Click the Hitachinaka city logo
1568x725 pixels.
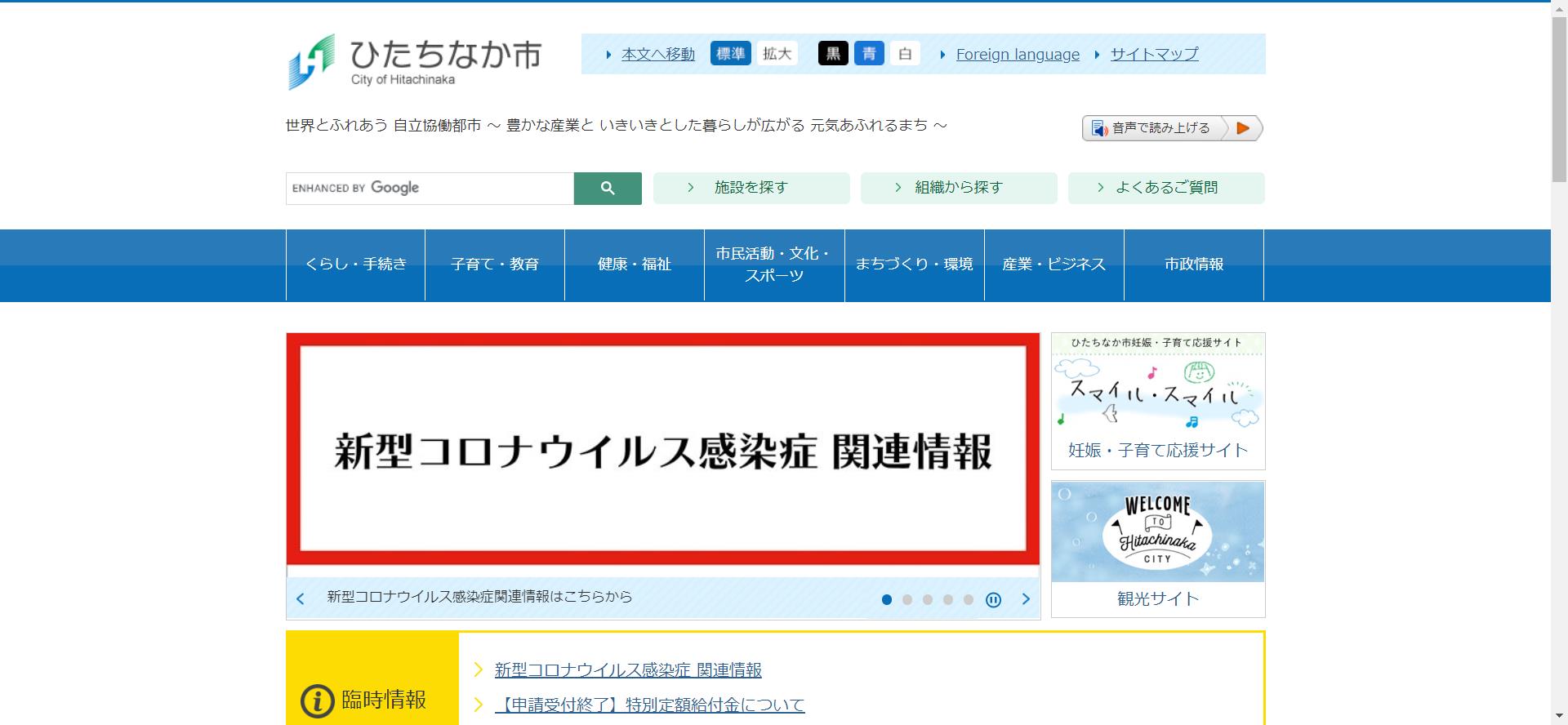tap(414, 61)
